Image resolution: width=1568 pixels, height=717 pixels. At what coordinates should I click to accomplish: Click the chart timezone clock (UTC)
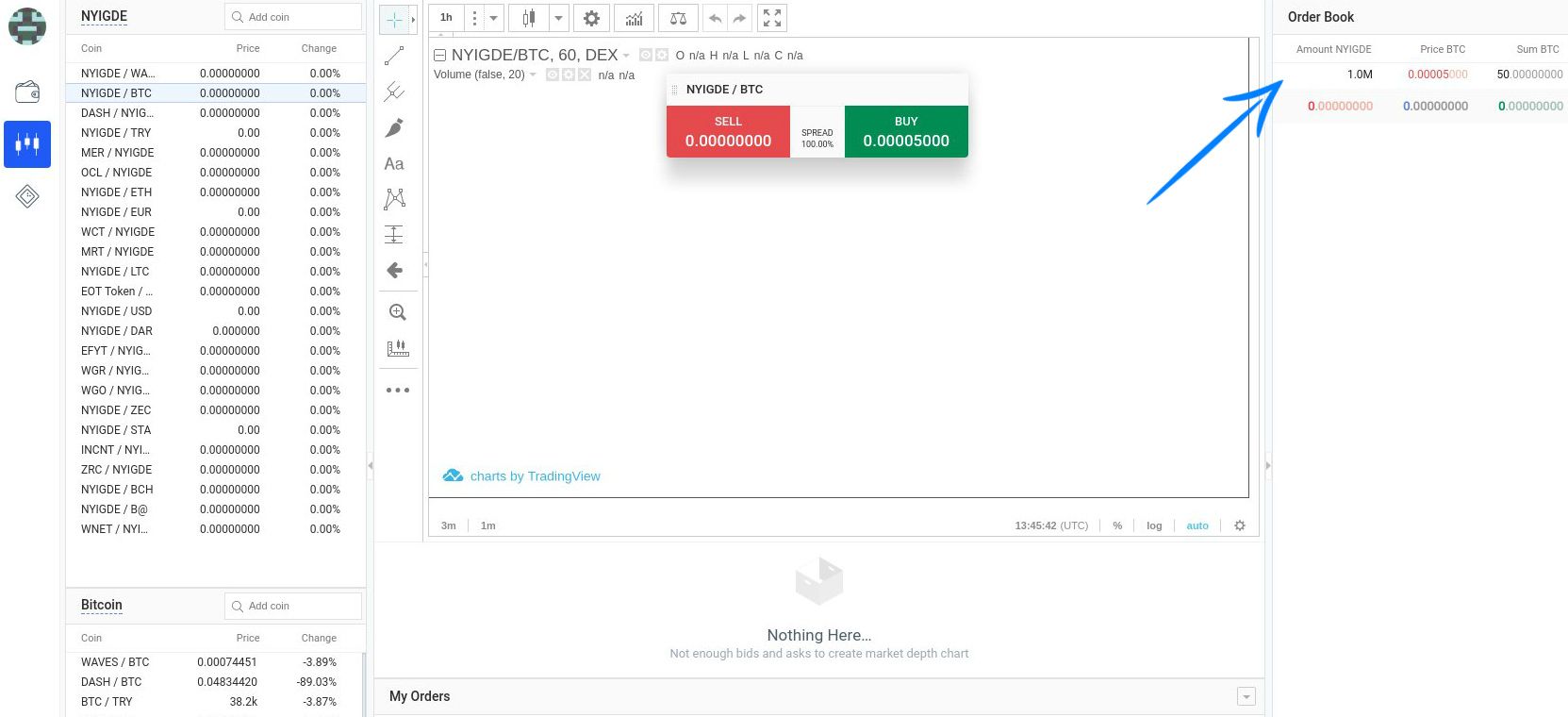point(1051,525)
